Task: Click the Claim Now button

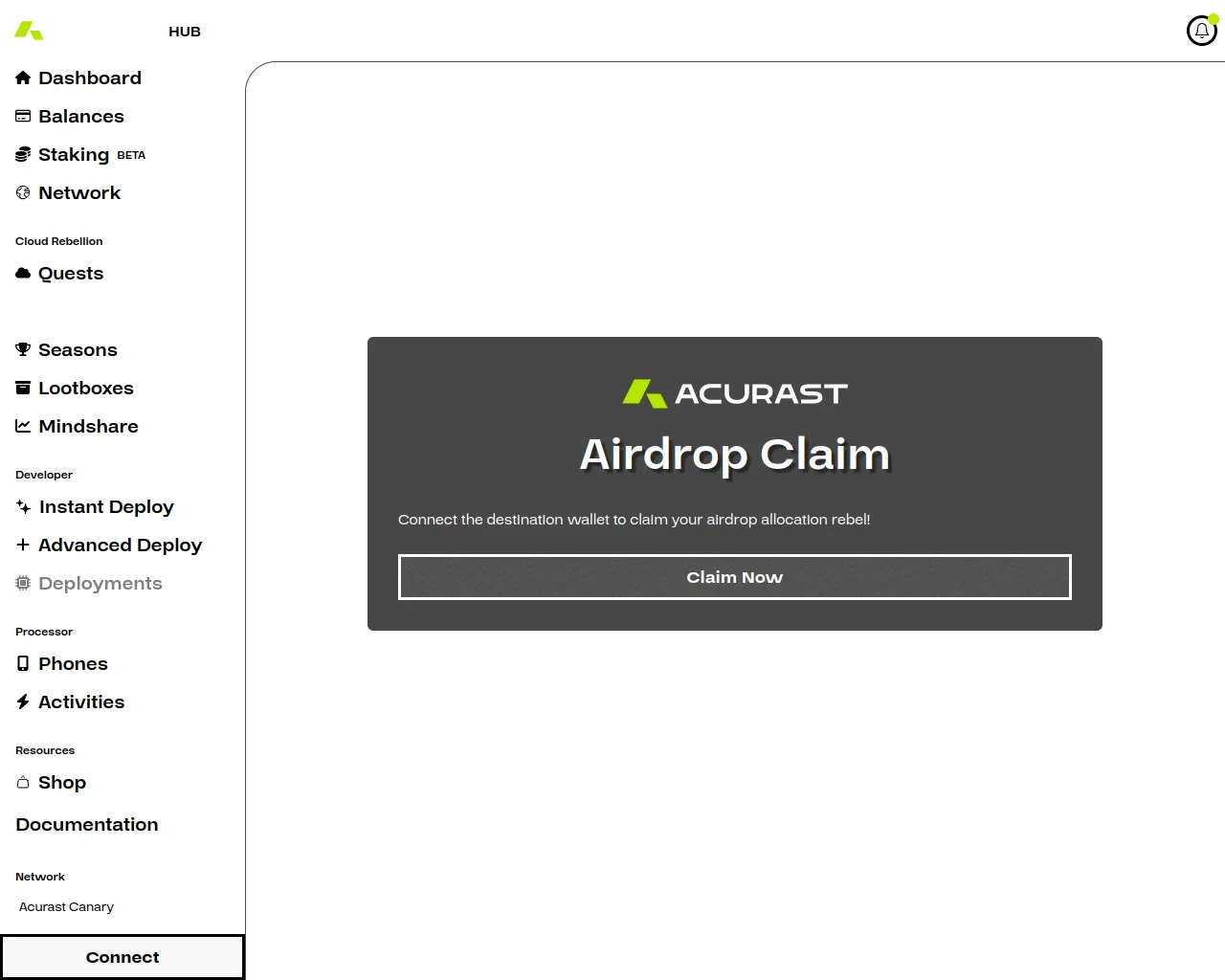Action: click(x=735, y=577)
